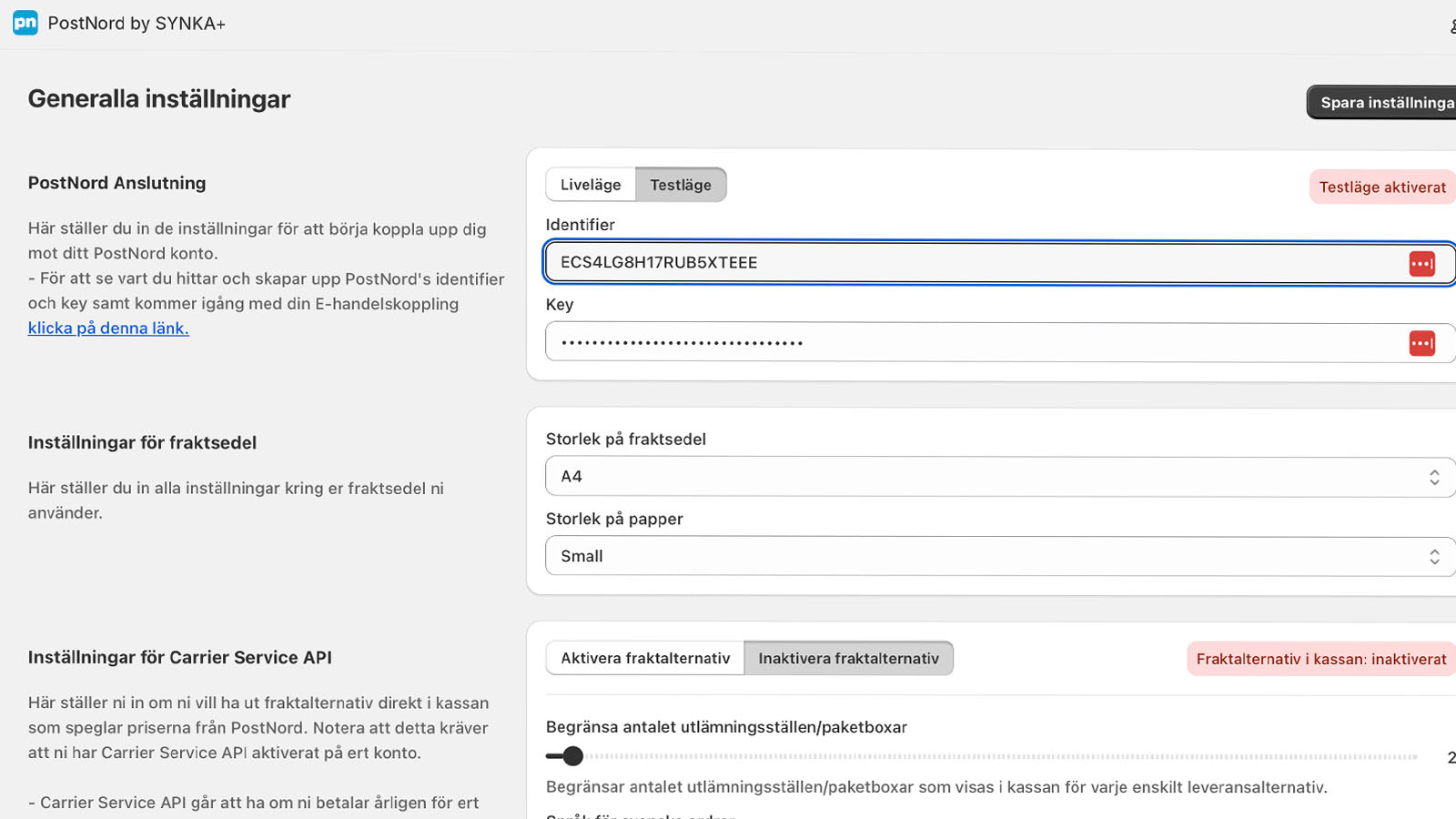The width and height of the screenshot is (1456, 819).
Task: Click the 'Fraktalternativ i kassan: inaktiverat' badge
Action: pyautogui.click(x=1321, y=659)
